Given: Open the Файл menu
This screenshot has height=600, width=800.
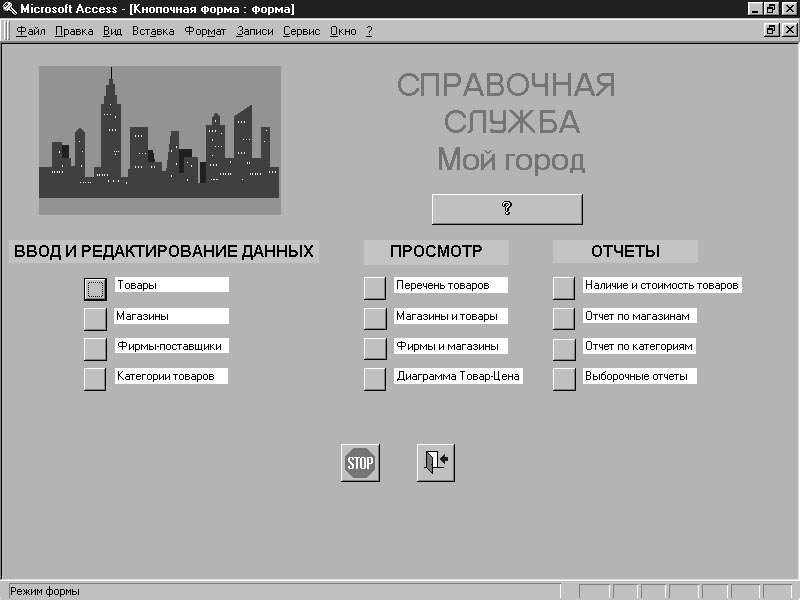Looking at the screenshot, I should point(31,31).
